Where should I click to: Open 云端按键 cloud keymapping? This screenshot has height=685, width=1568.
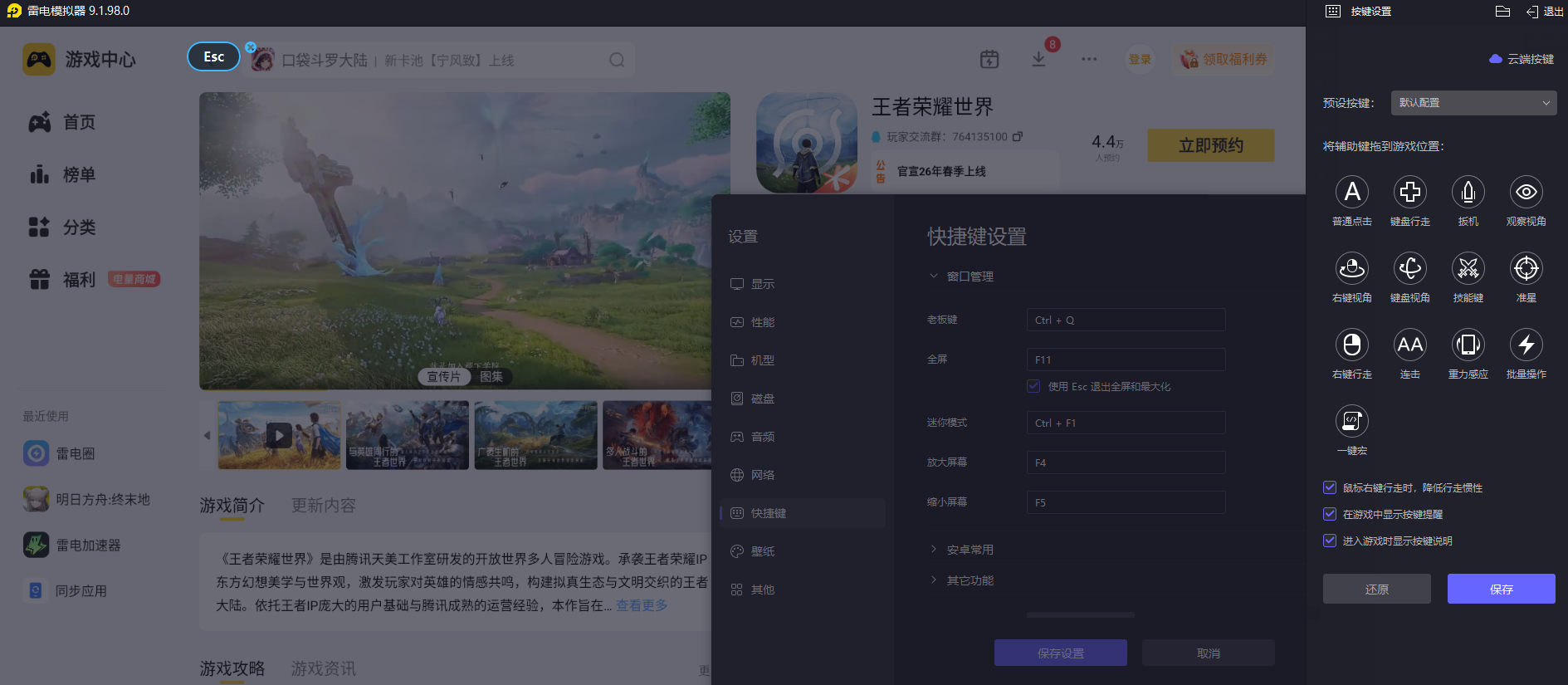point(1522,59)
